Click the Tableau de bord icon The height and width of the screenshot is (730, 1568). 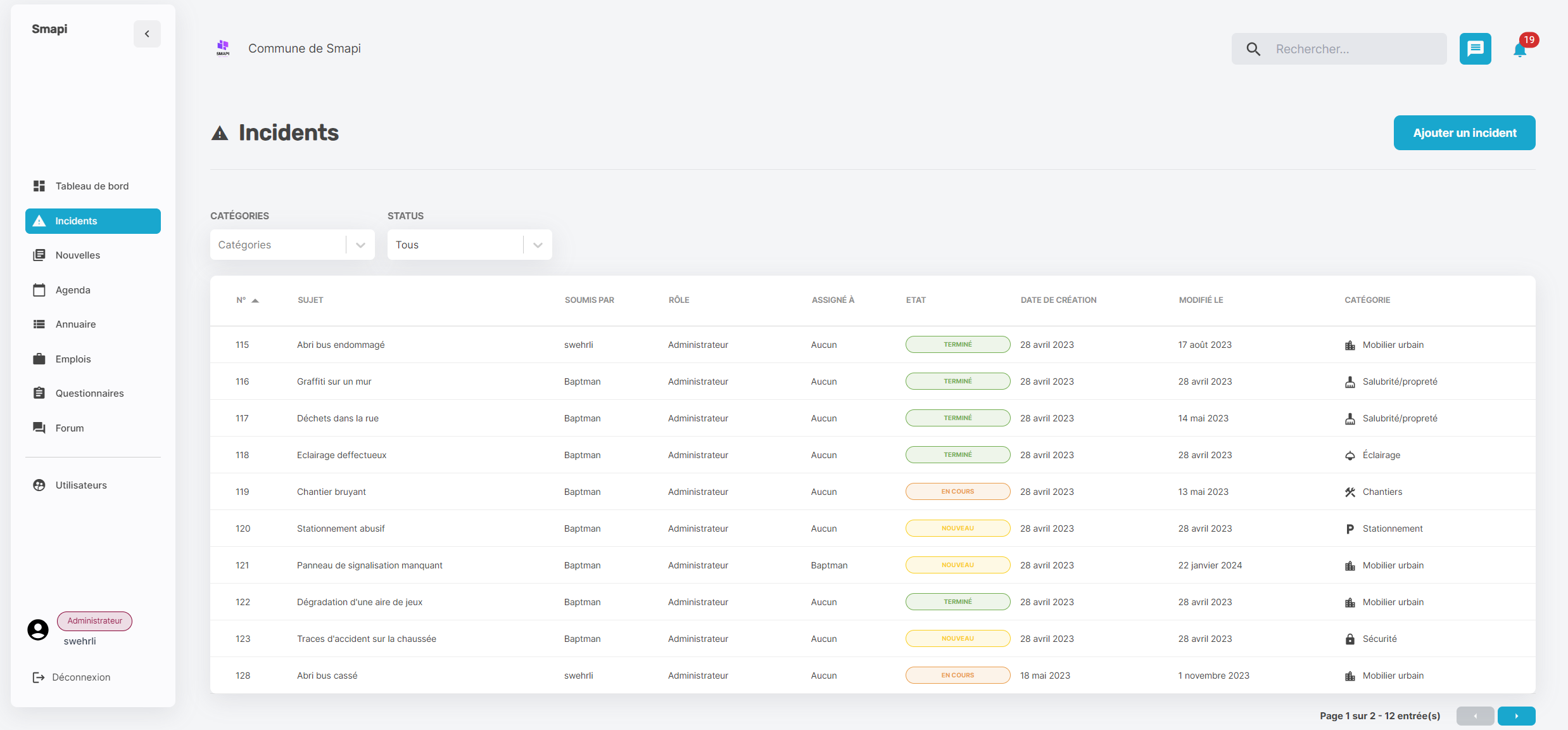[39, 185]
